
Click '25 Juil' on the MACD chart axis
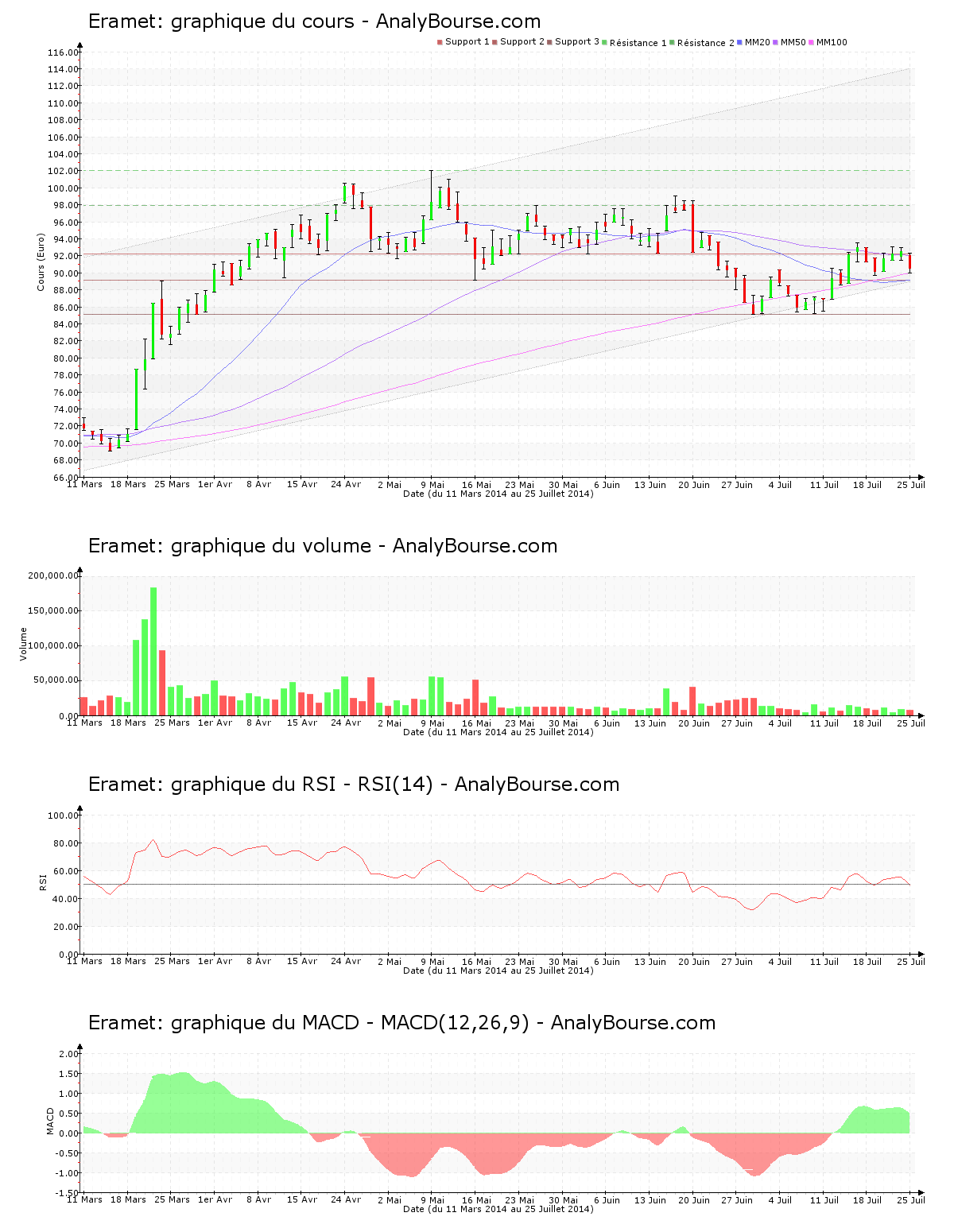point(912,1199)
